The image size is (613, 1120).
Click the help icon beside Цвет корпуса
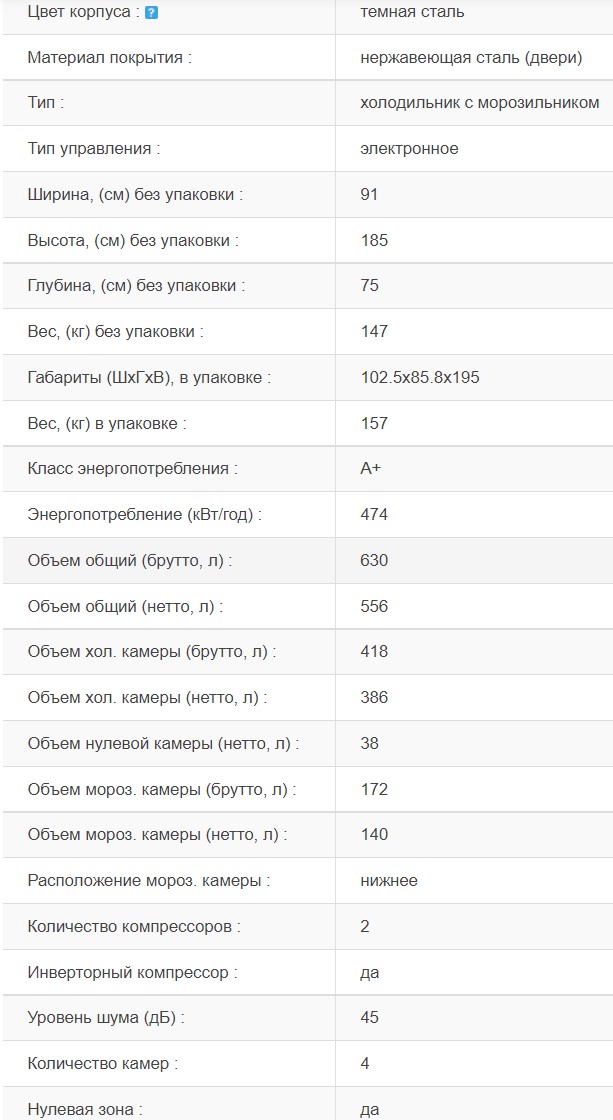pos(151,13)
